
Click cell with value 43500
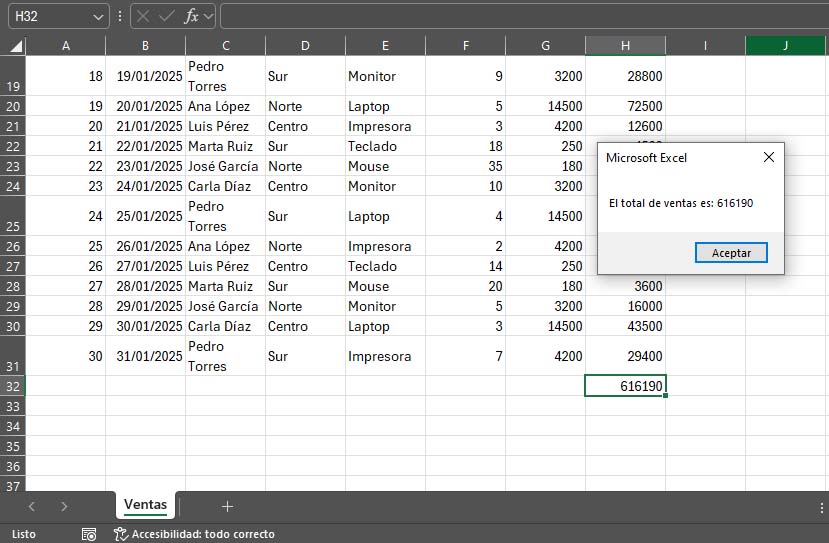[625, 326]
